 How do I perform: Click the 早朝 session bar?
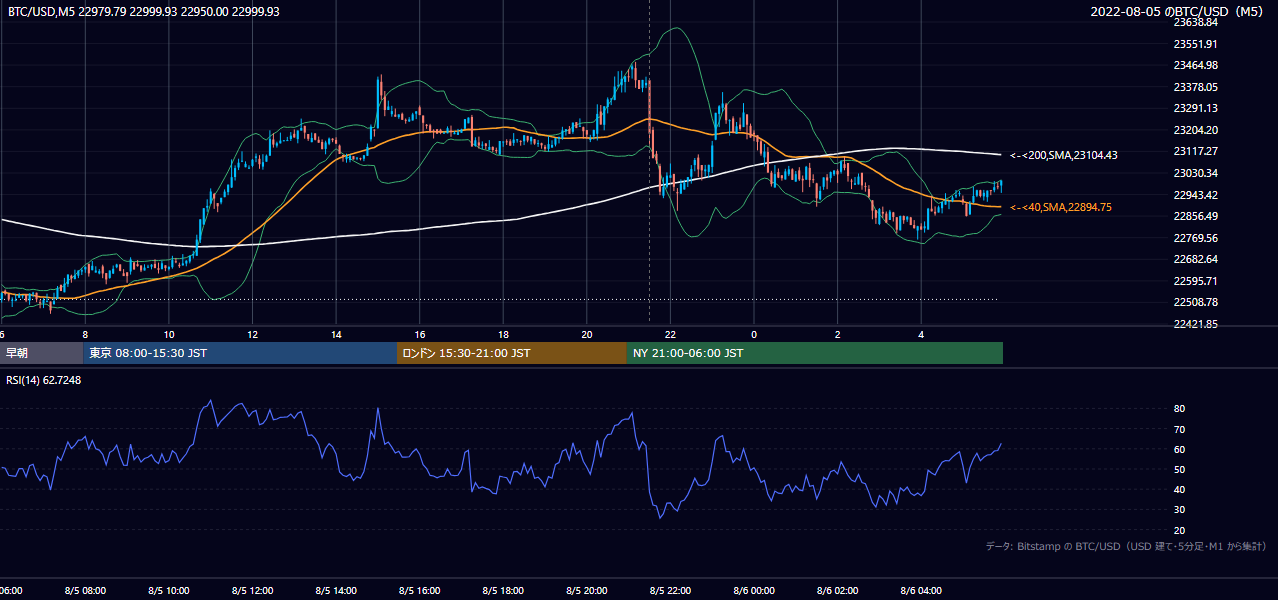[x=41, y=353]
